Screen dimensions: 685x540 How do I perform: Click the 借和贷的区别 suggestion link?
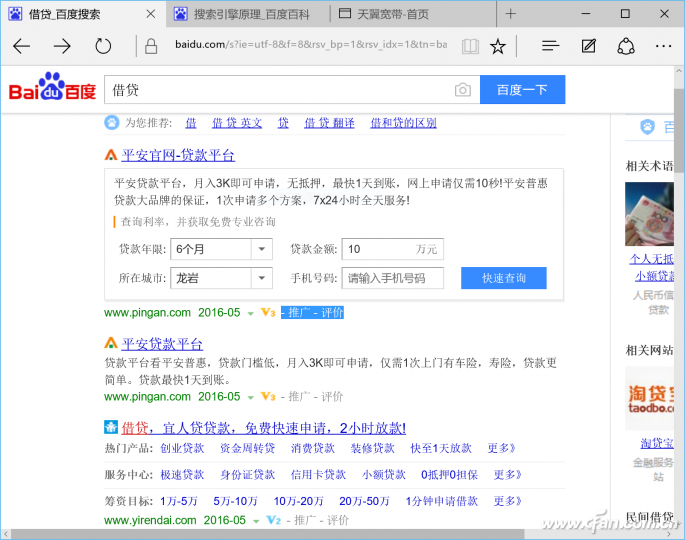(403, 123)
